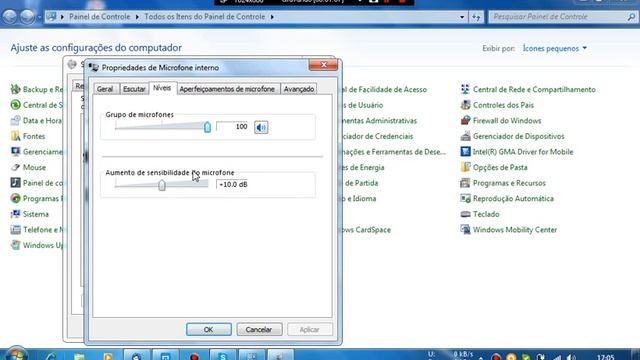Expand arrow after Painel de Controle breadcrumb
Screen dimensions: 640x360
[x=137, y=17]
